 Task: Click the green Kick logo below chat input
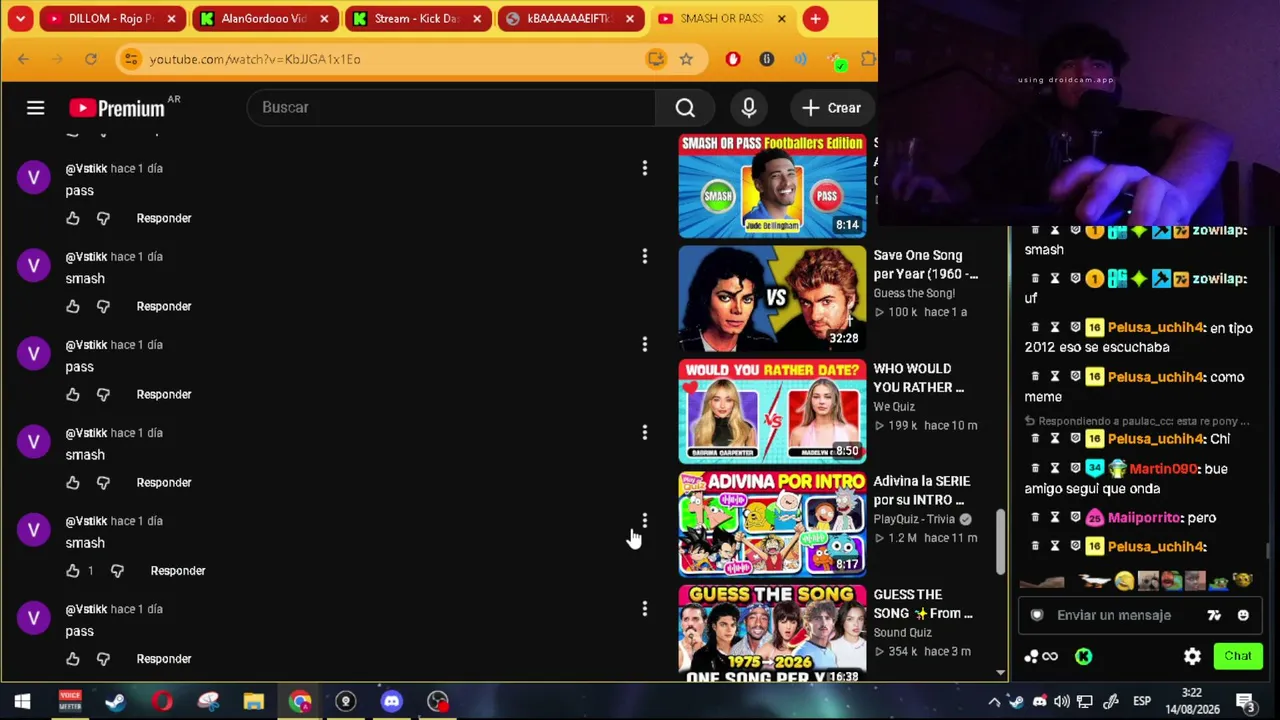click(1083, 657)
